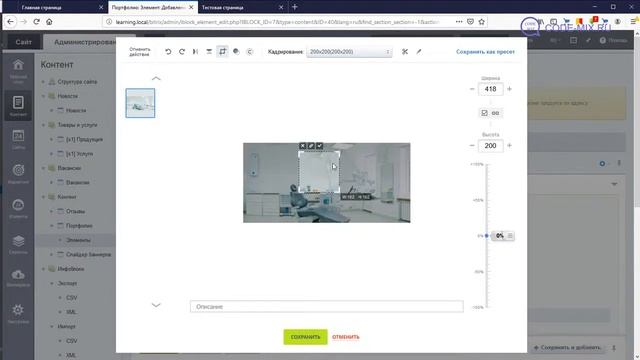This screenshot has width=640, height=360.
Task: Select the image thumbnail on the left
Action: pyautogui.click(x=140, y=103)
